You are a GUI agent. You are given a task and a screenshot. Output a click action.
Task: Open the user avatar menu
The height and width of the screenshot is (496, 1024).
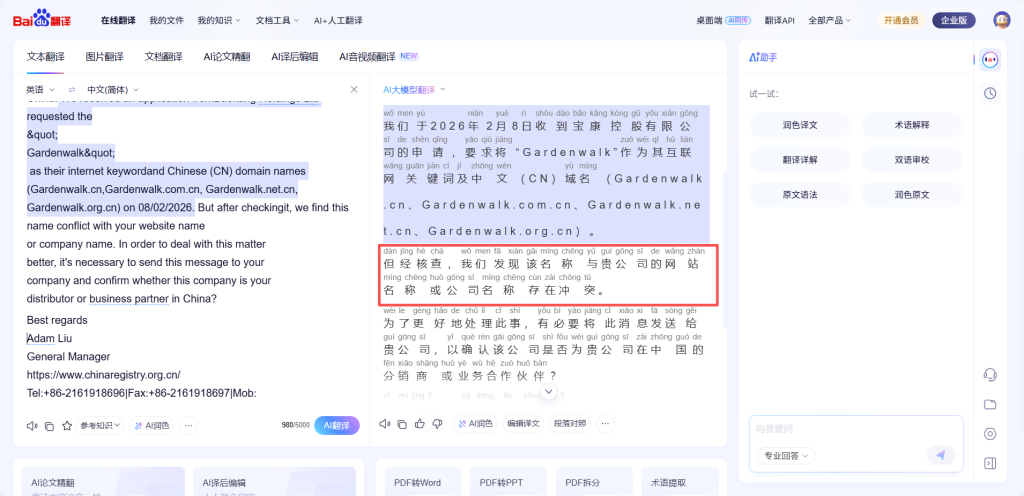[x=1001, y=20]
